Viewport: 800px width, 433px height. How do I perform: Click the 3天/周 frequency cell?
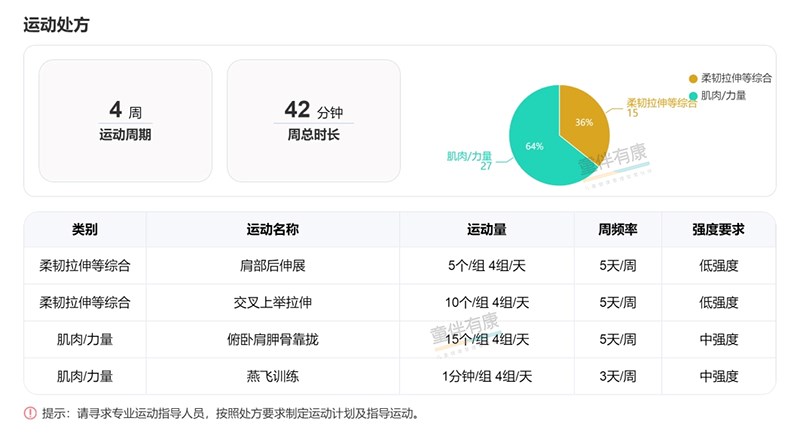pyautogui.click(x=618, y=376)
